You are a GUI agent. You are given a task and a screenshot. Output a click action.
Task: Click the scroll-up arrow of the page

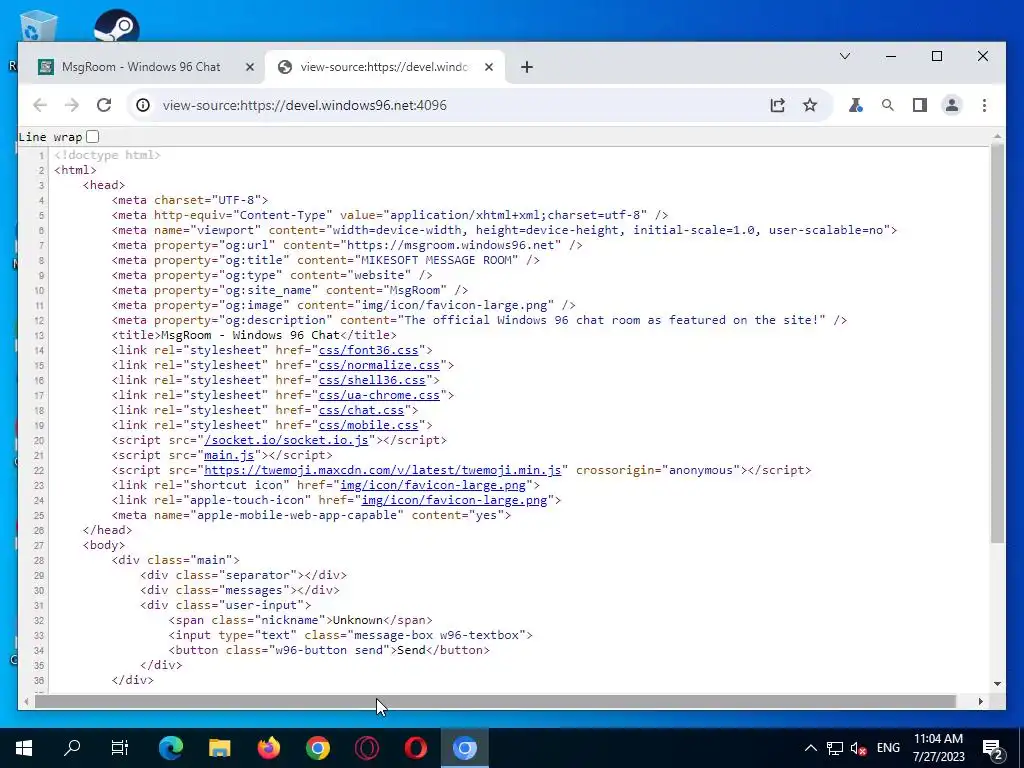coord(997,136)
